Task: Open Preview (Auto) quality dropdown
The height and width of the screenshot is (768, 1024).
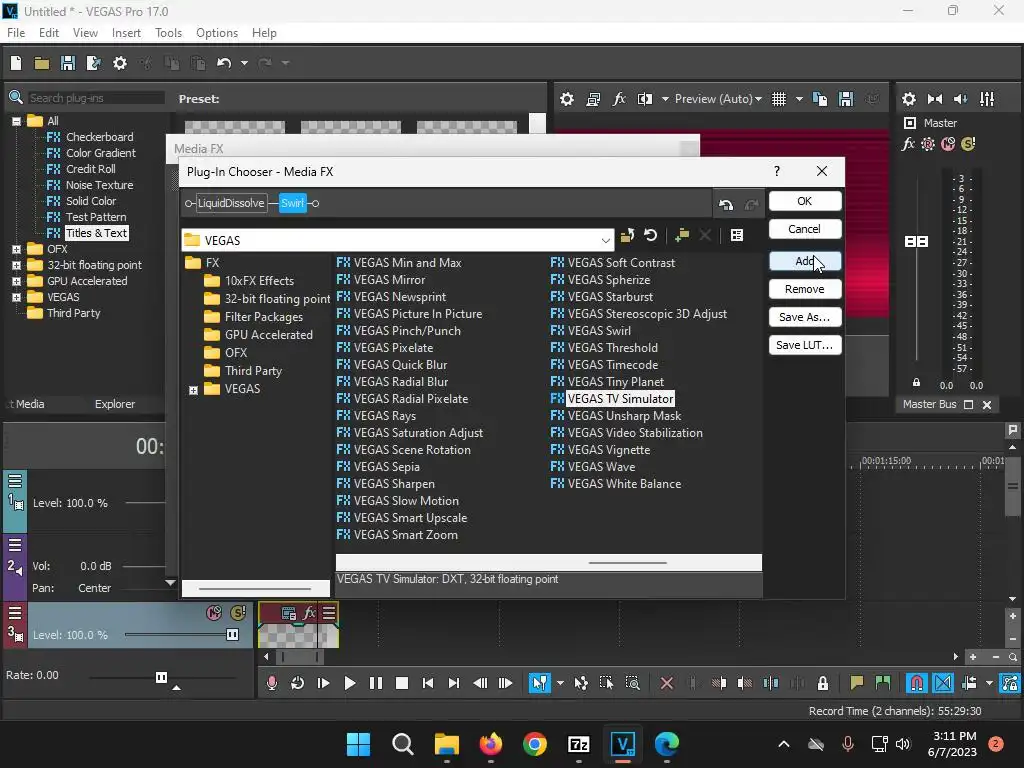Action: pyautogui.click(x=718, y=99)
